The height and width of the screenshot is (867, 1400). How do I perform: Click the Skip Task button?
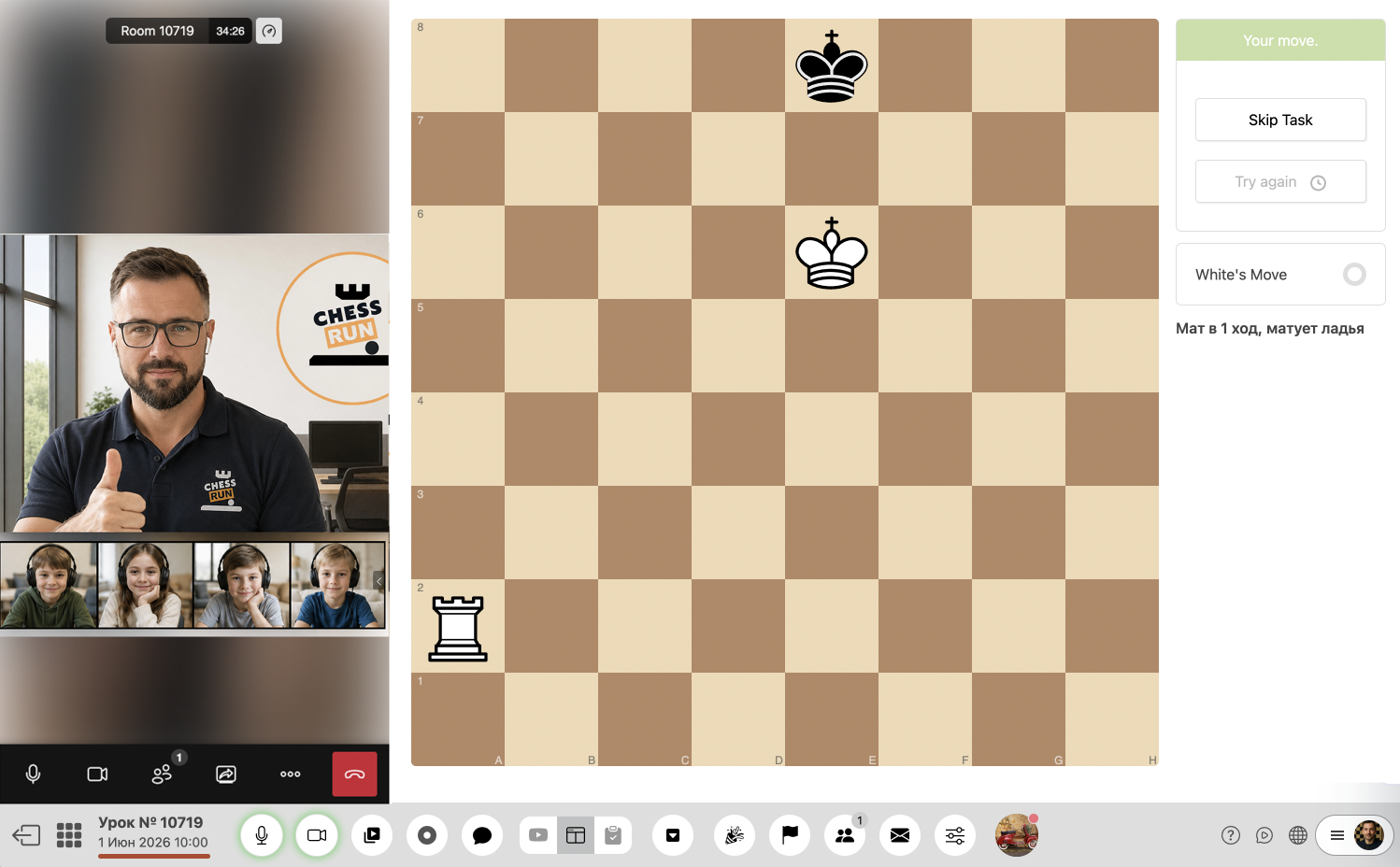(1280, 120)
